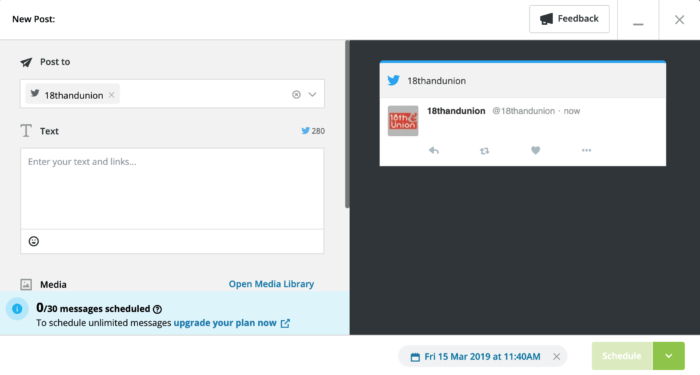Open the Schedule options dropdown arrow
The image size is (700, 375).
tap(669, 356)
